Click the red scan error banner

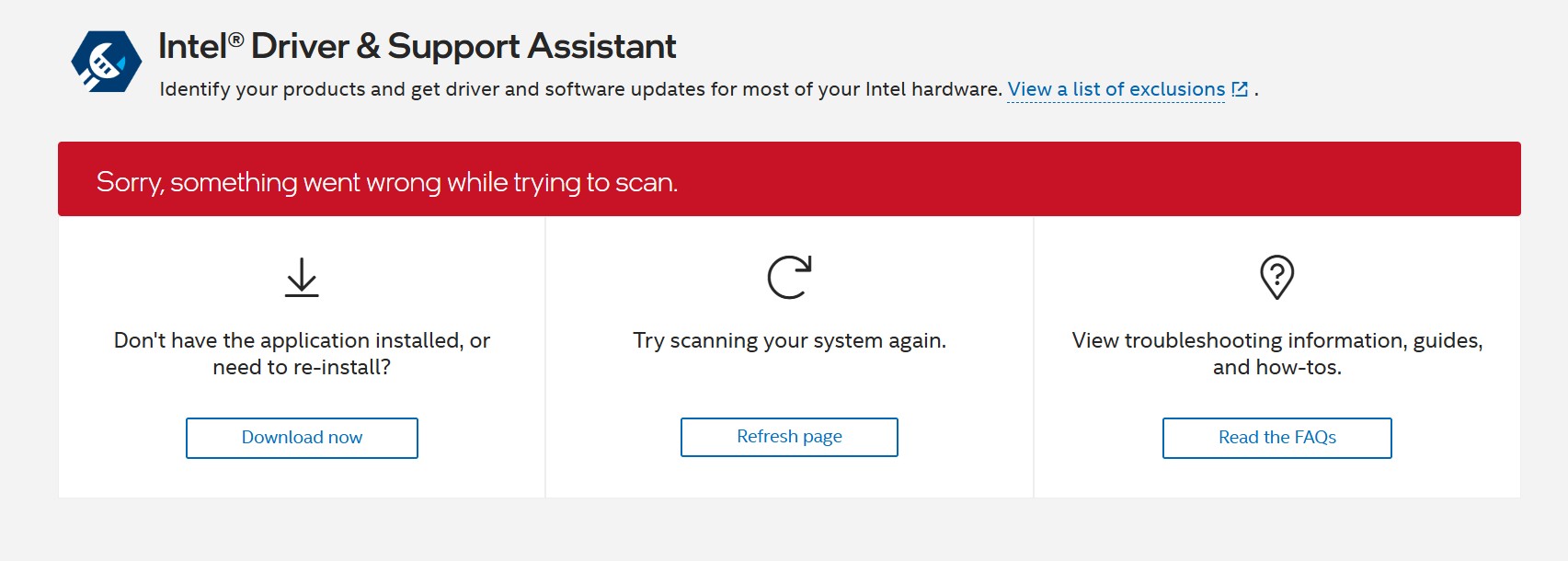point(1104,179)
